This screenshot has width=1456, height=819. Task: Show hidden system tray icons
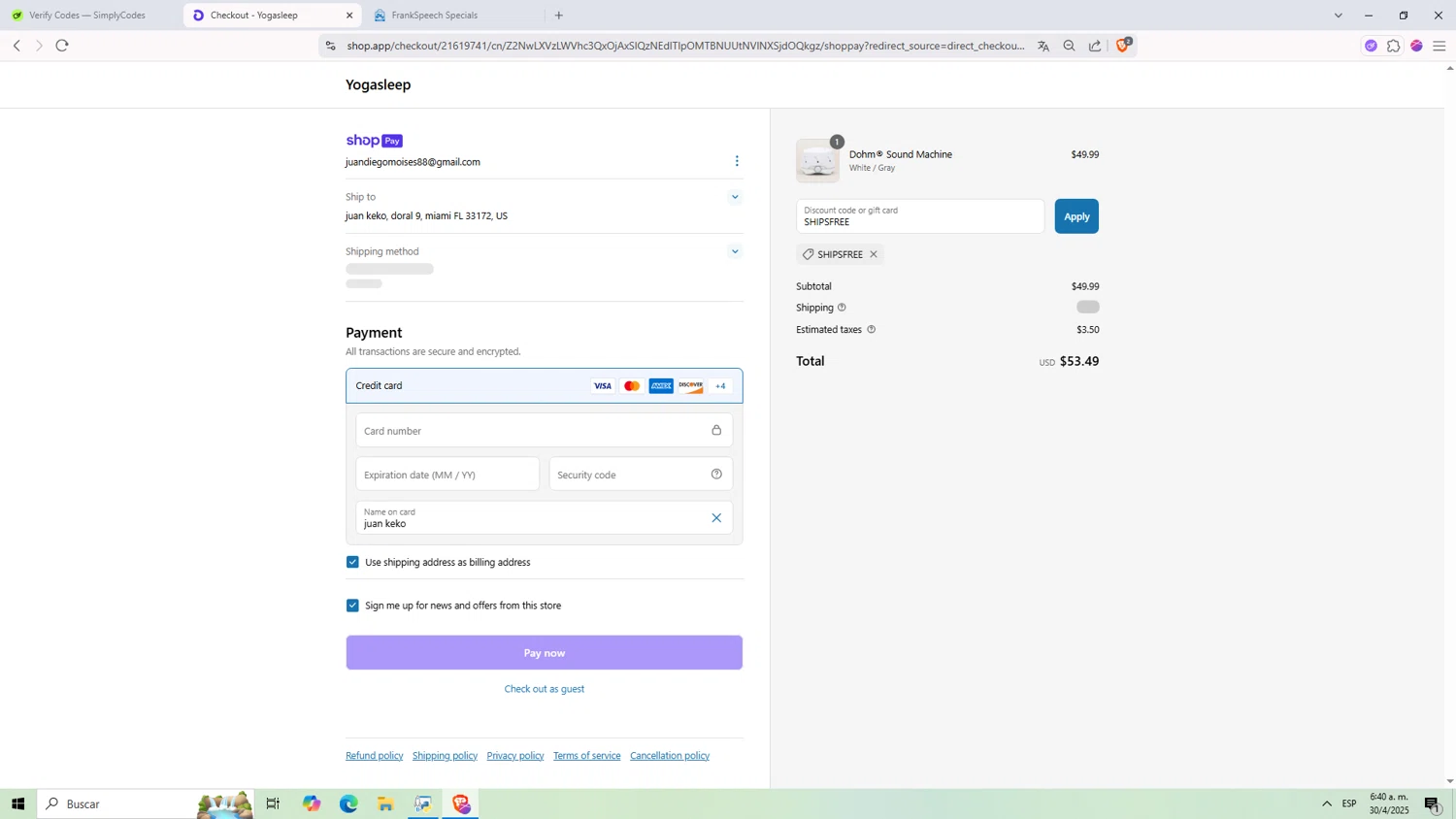(x=1326, y=803)
